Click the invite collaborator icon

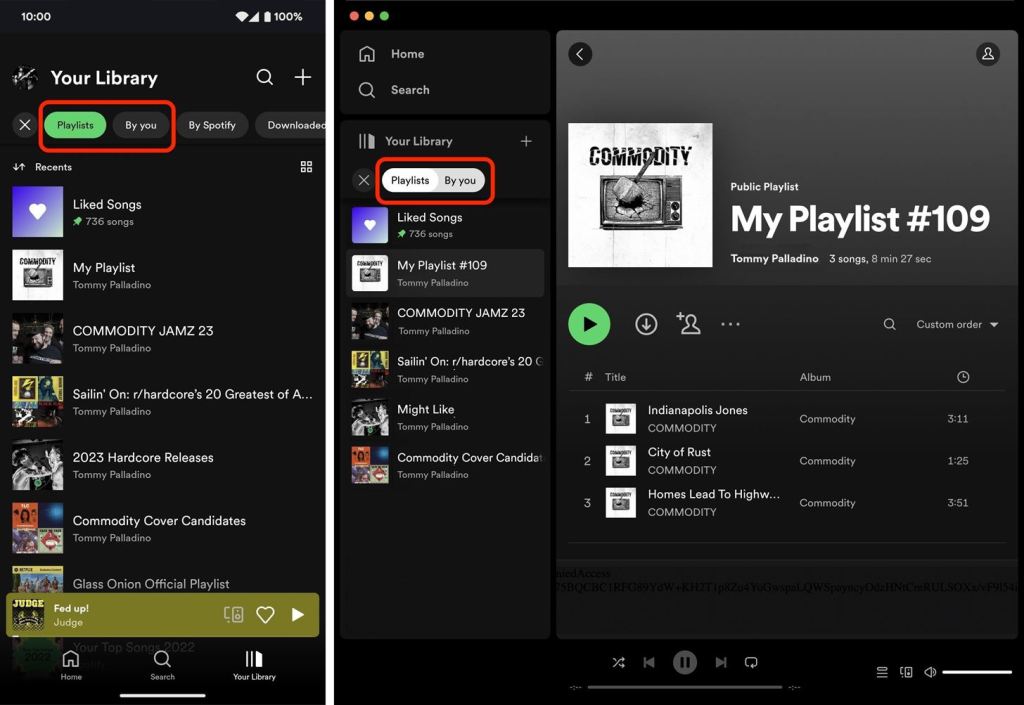(x=688, y=323)
